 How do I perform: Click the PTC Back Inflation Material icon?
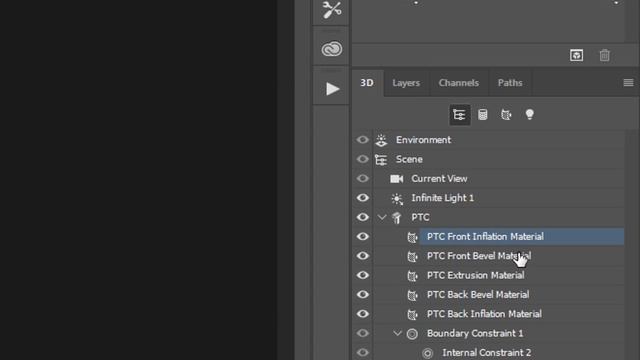pos(413,314)
